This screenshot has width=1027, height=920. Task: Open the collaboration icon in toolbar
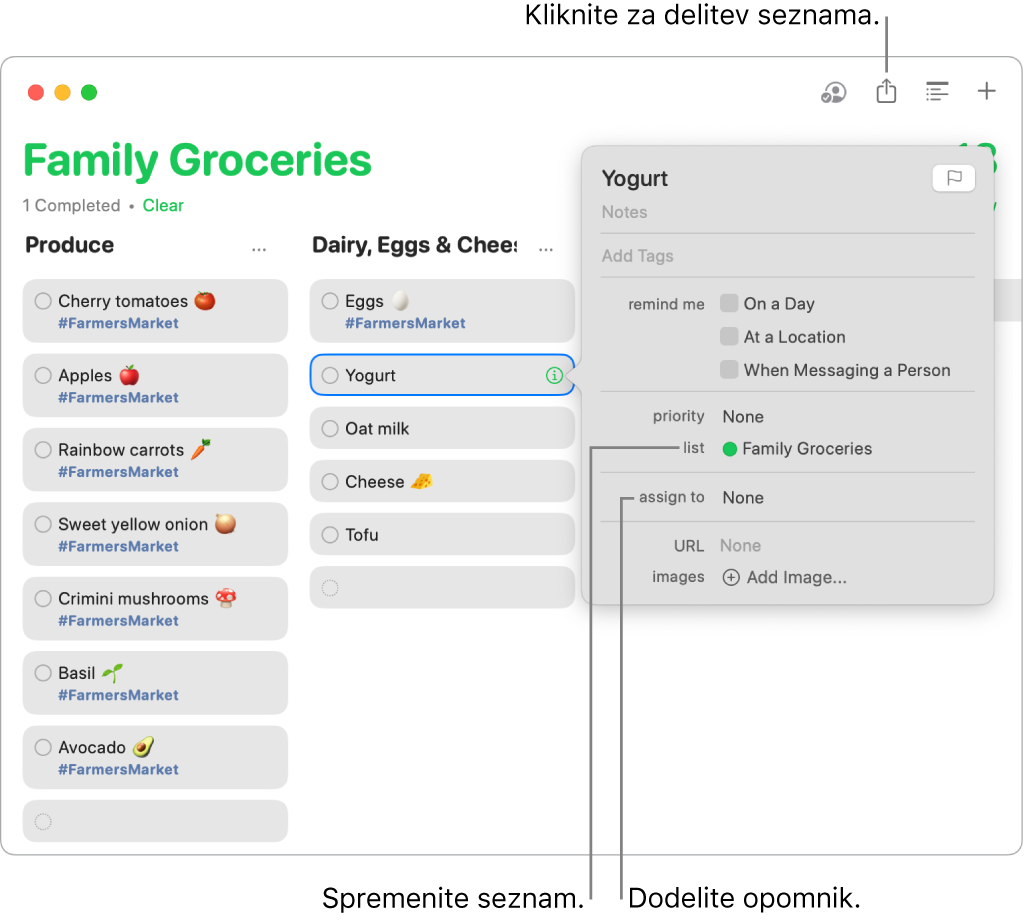(x=833, y=92)
